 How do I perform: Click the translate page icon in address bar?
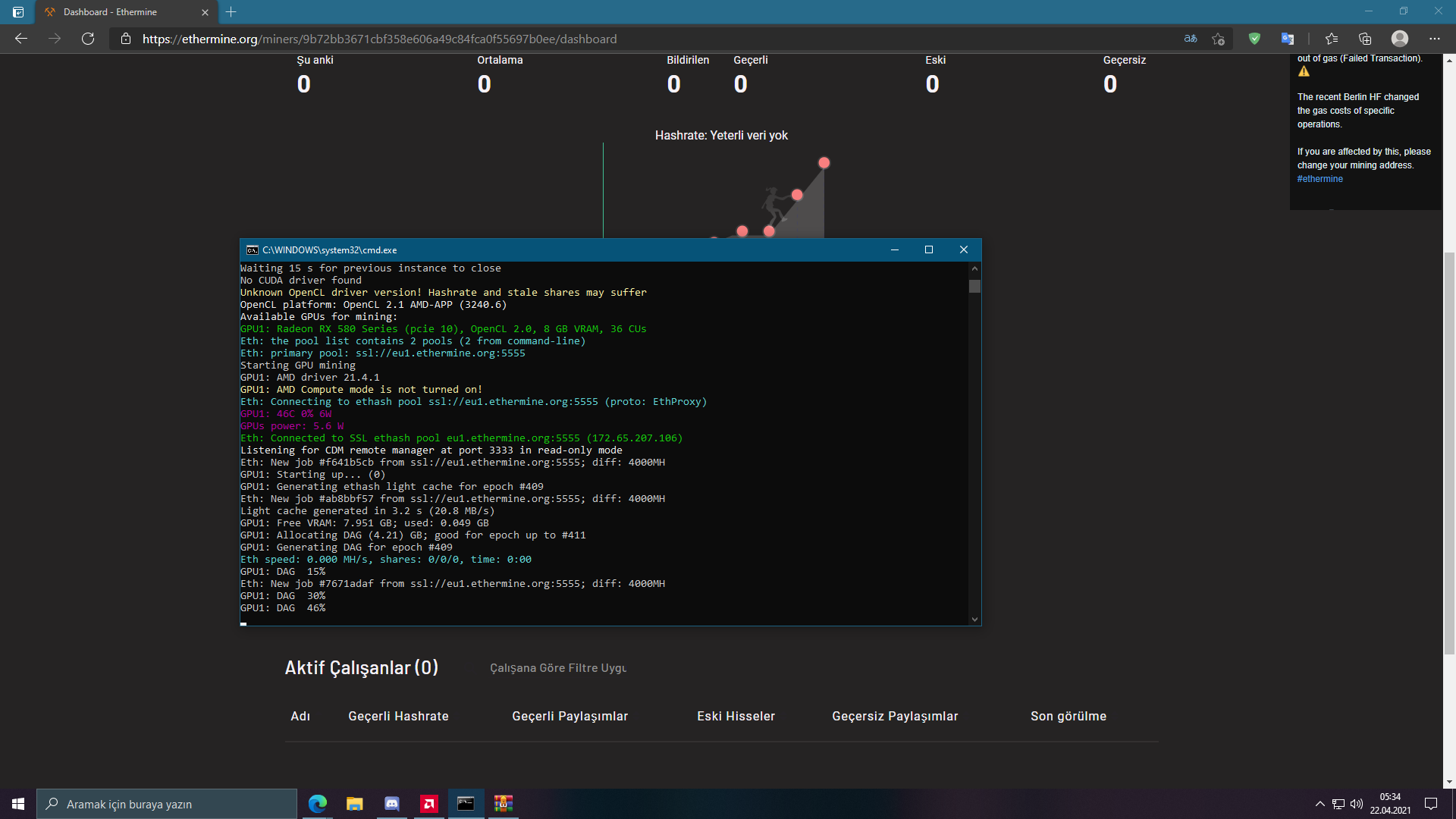point(1191,39)
